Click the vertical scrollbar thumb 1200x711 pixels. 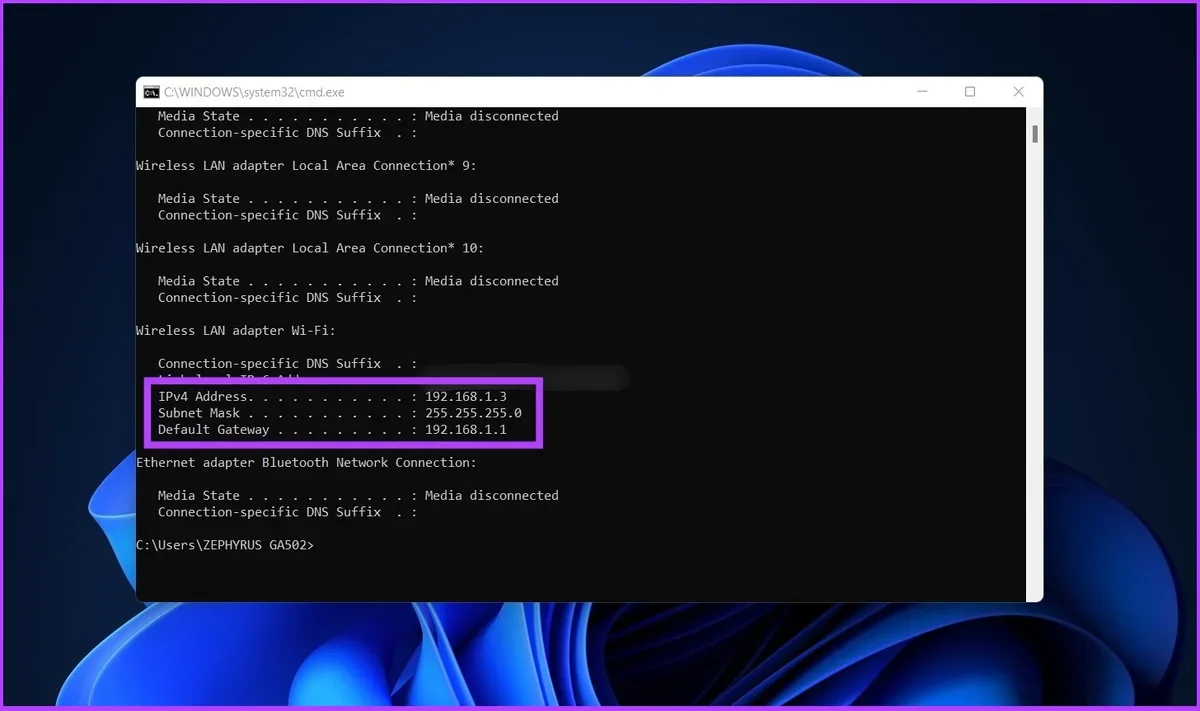point(1035,133)
